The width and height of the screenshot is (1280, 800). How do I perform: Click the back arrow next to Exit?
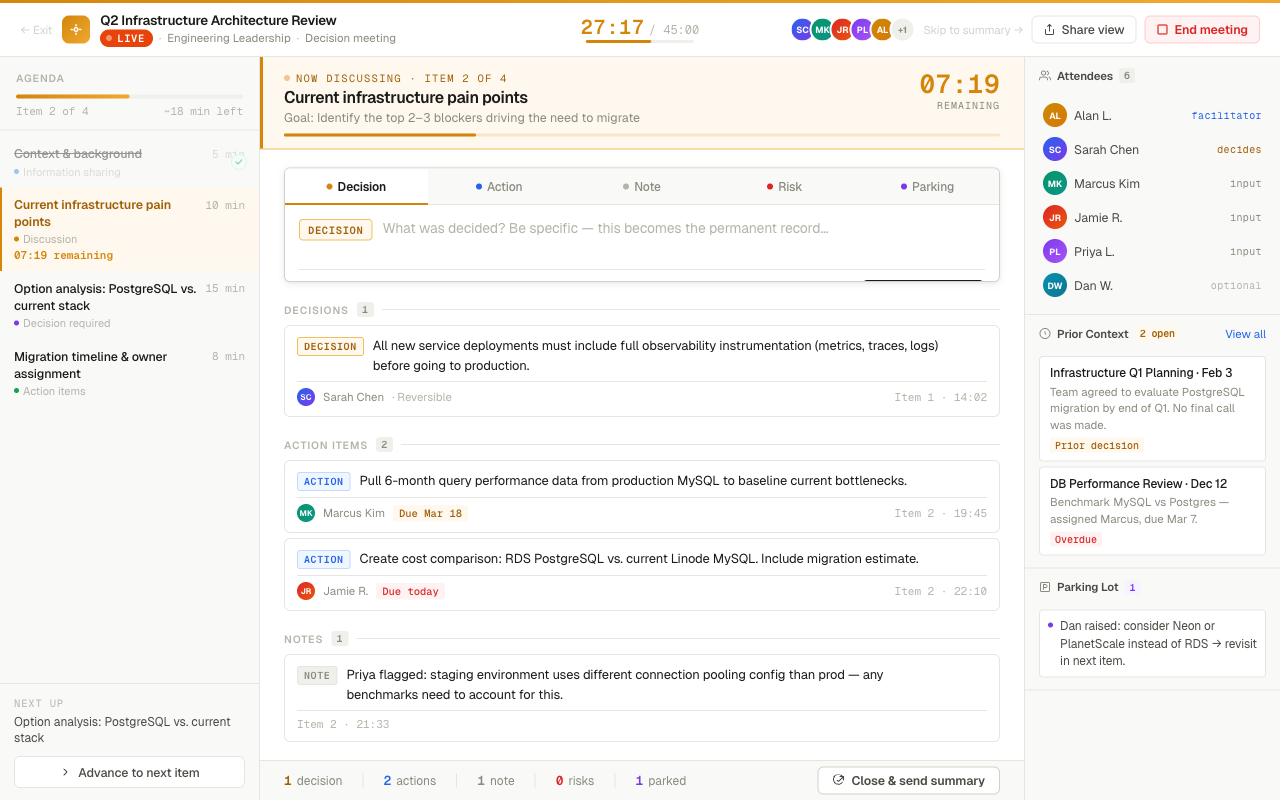[x=27, y=29]
